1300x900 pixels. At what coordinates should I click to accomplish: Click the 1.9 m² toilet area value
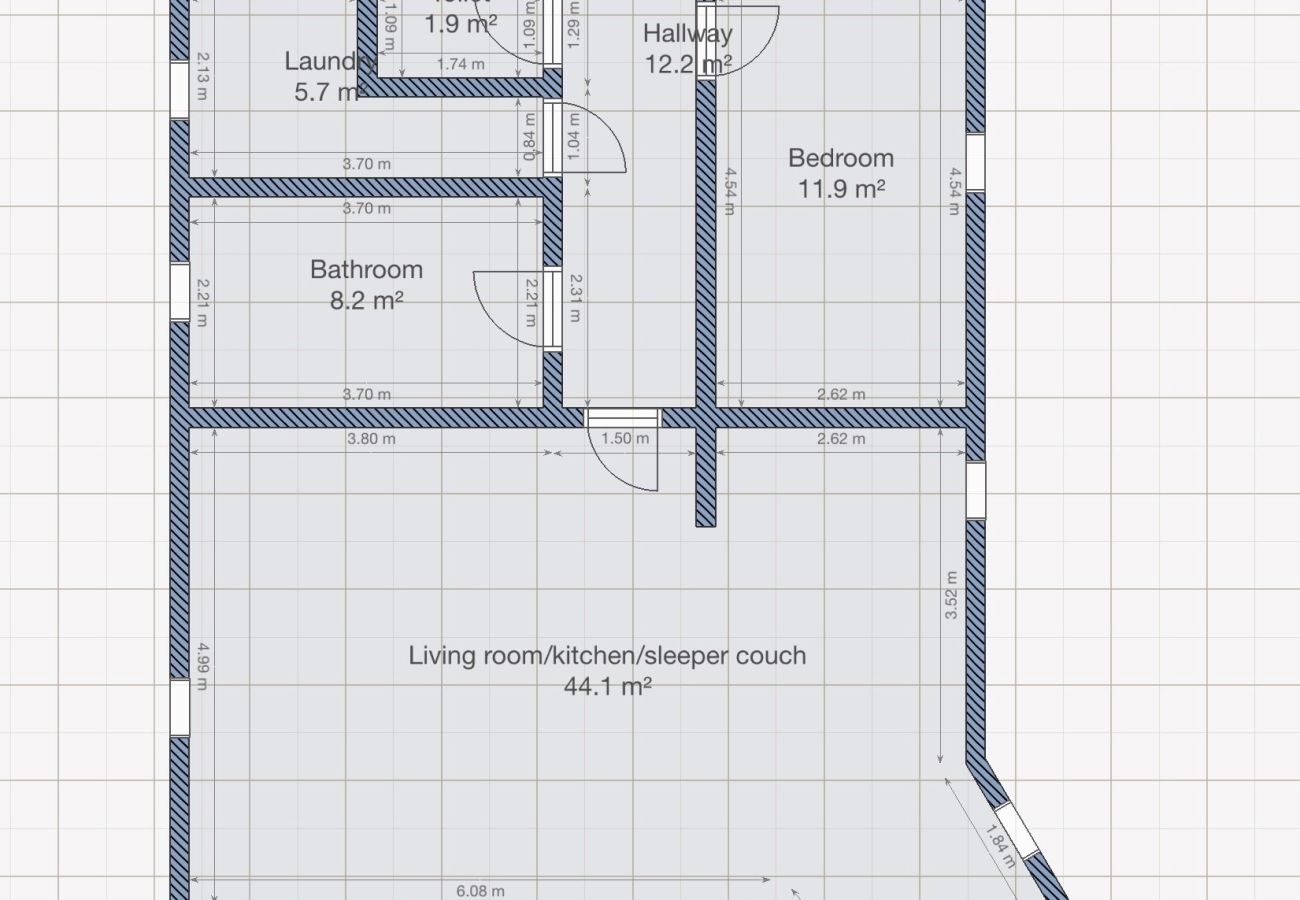461,24
